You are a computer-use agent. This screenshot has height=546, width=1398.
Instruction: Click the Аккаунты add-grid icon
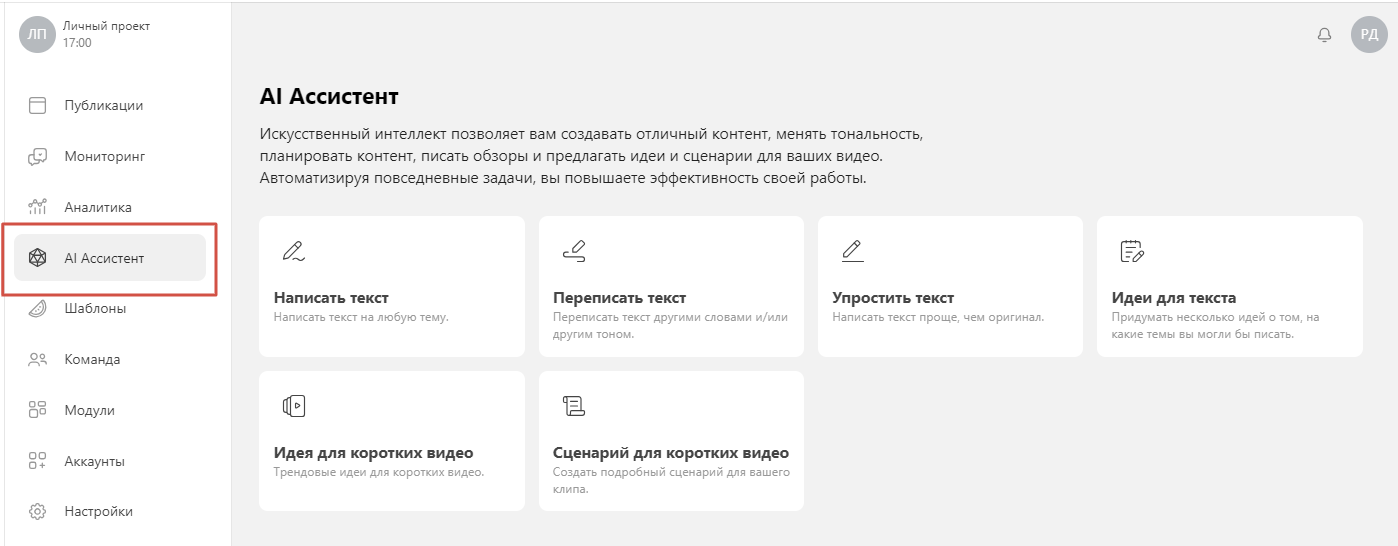tap(37, 461)
